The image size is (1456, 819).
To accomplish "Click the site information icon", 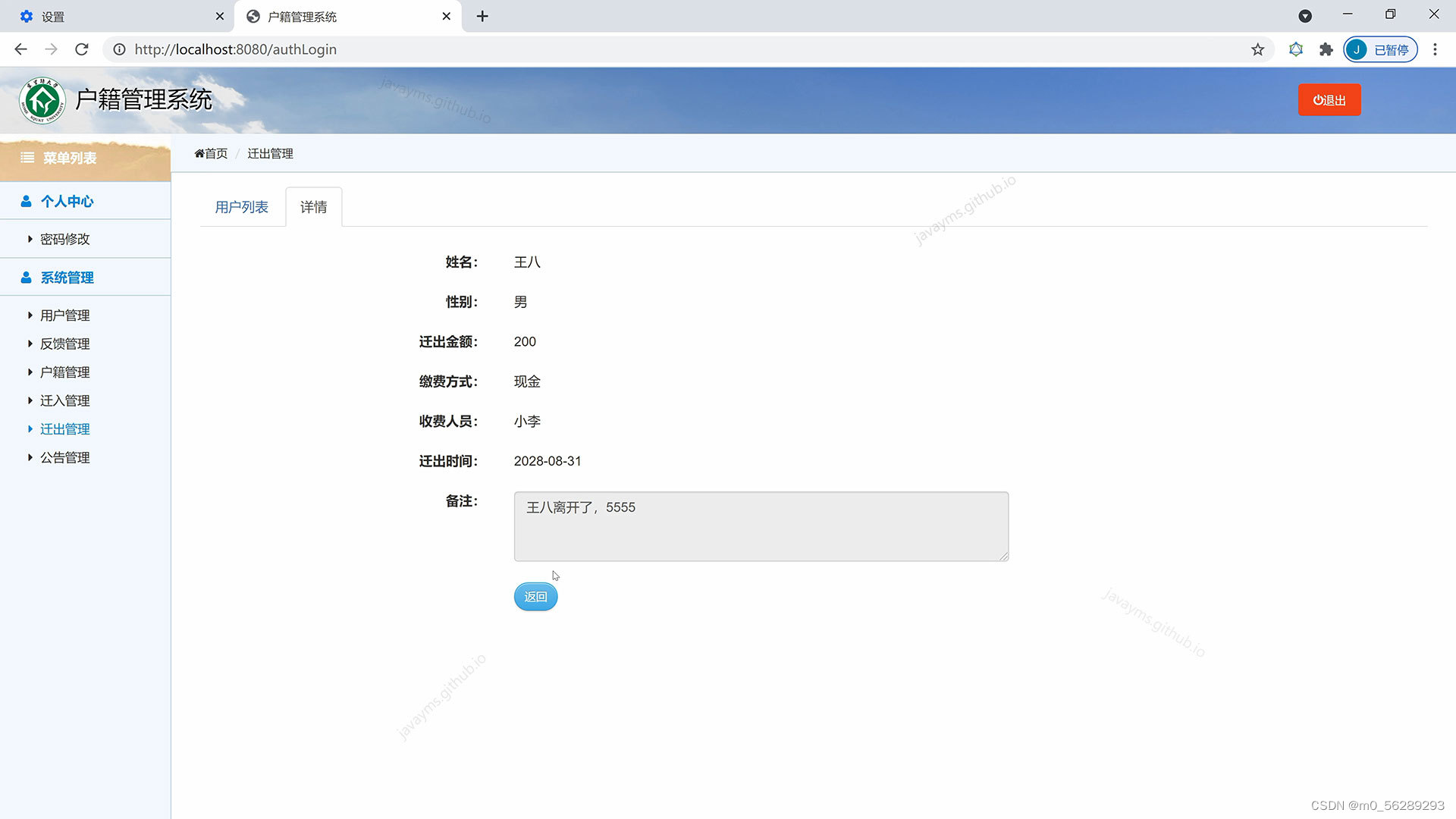I will (119, 49).
